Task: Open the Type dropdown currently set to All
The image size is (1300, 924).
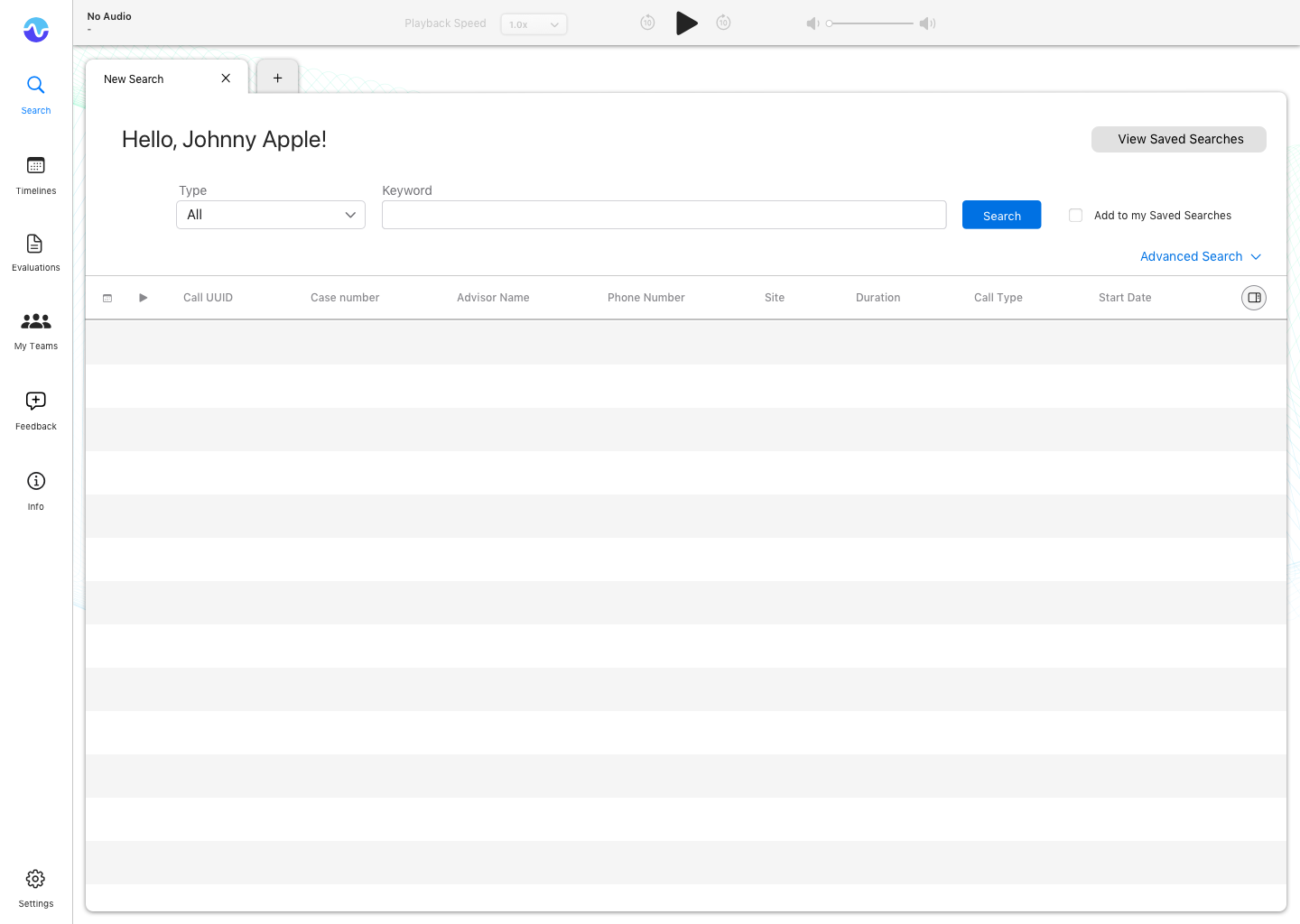Action: 270,215
